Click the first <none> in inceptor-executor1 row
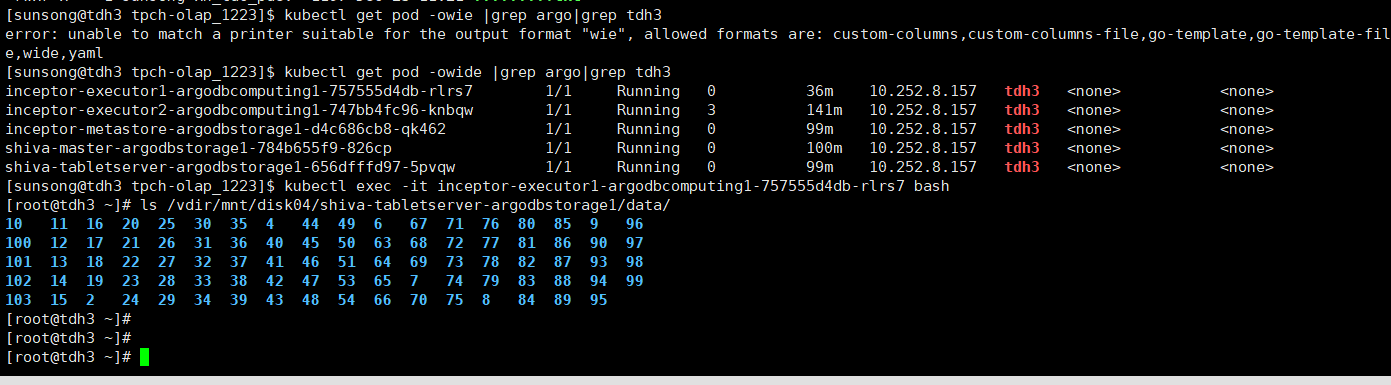The height and width of the screenshot is (385, 1391). (x=1094, y=91)
